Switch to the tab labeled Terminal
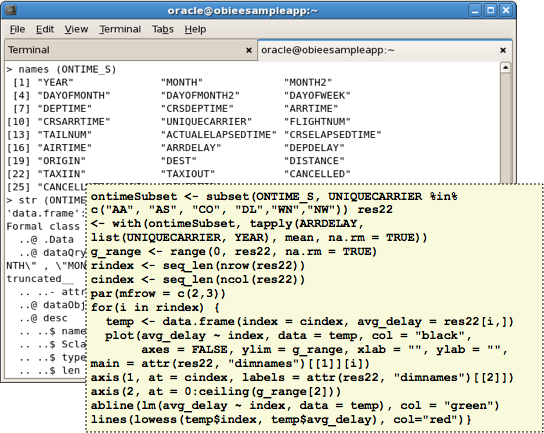The width and height of the screenshot is (544, 433). click(131, 50)
